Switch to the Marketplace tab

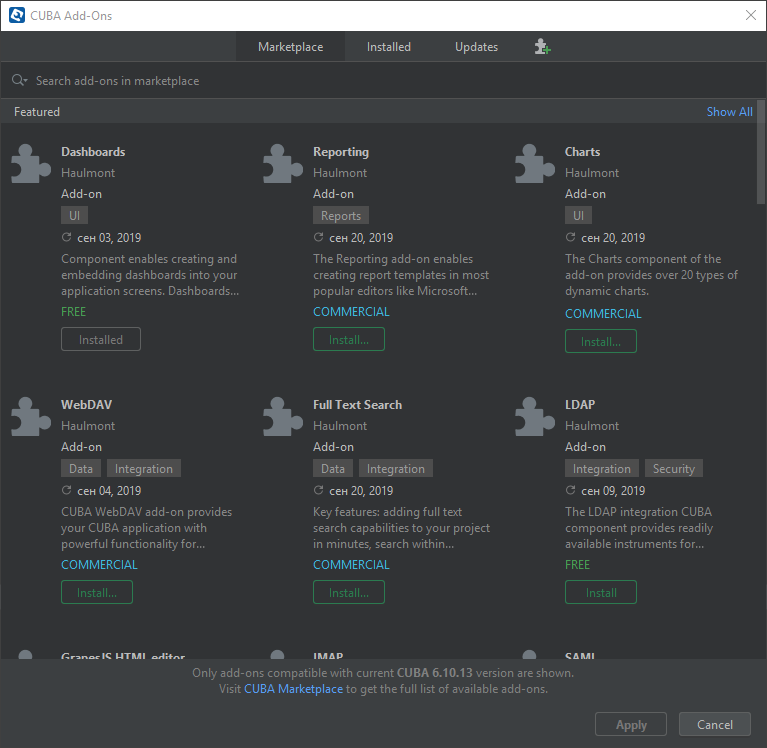pos(291,47)
